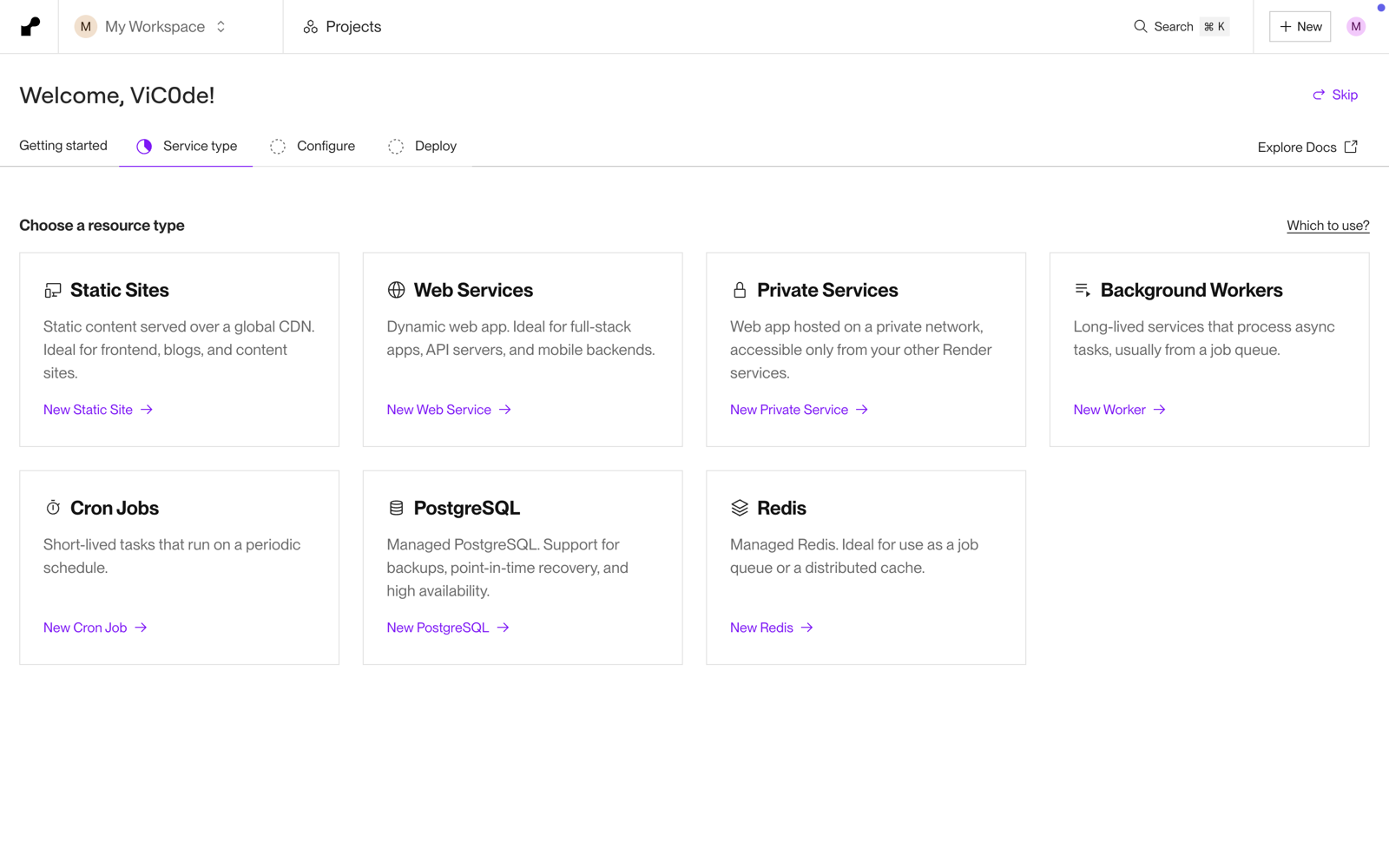
Task: Click the PostgreSQL database icon
Action: (396, 508)
